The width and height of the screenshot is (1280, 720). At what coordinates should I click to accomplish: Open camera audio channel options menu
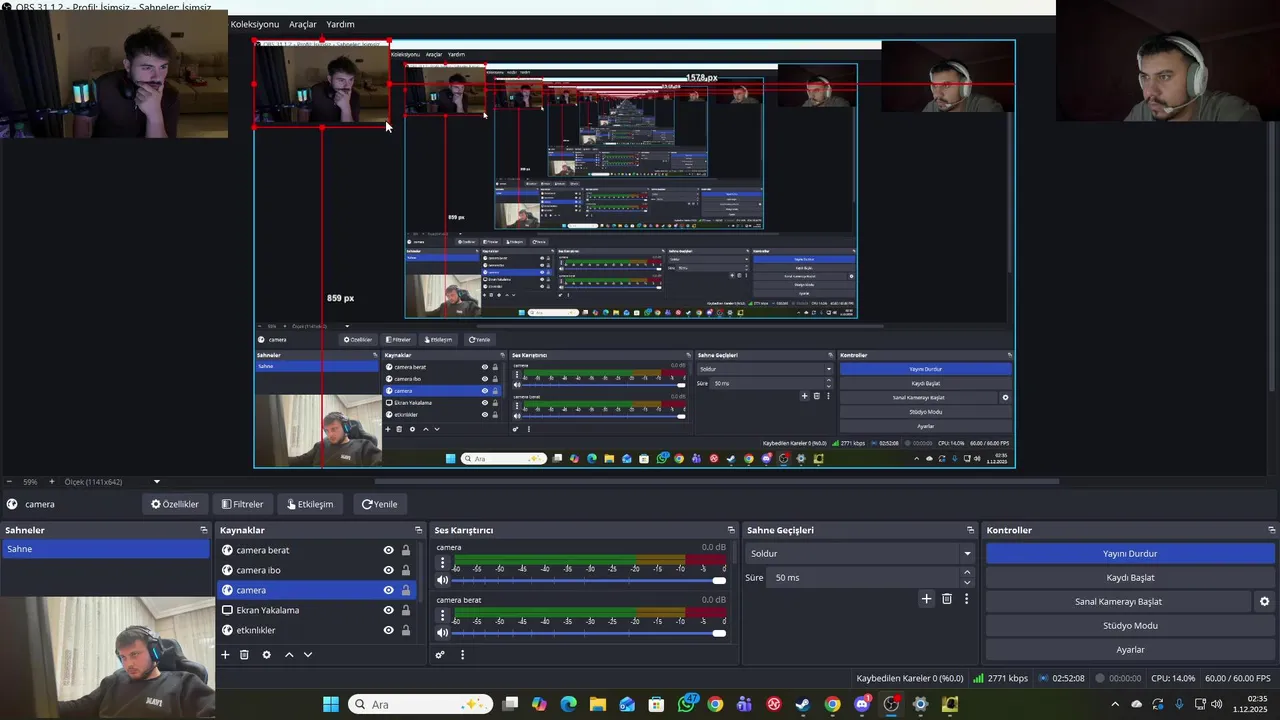(x=443, y=563)
